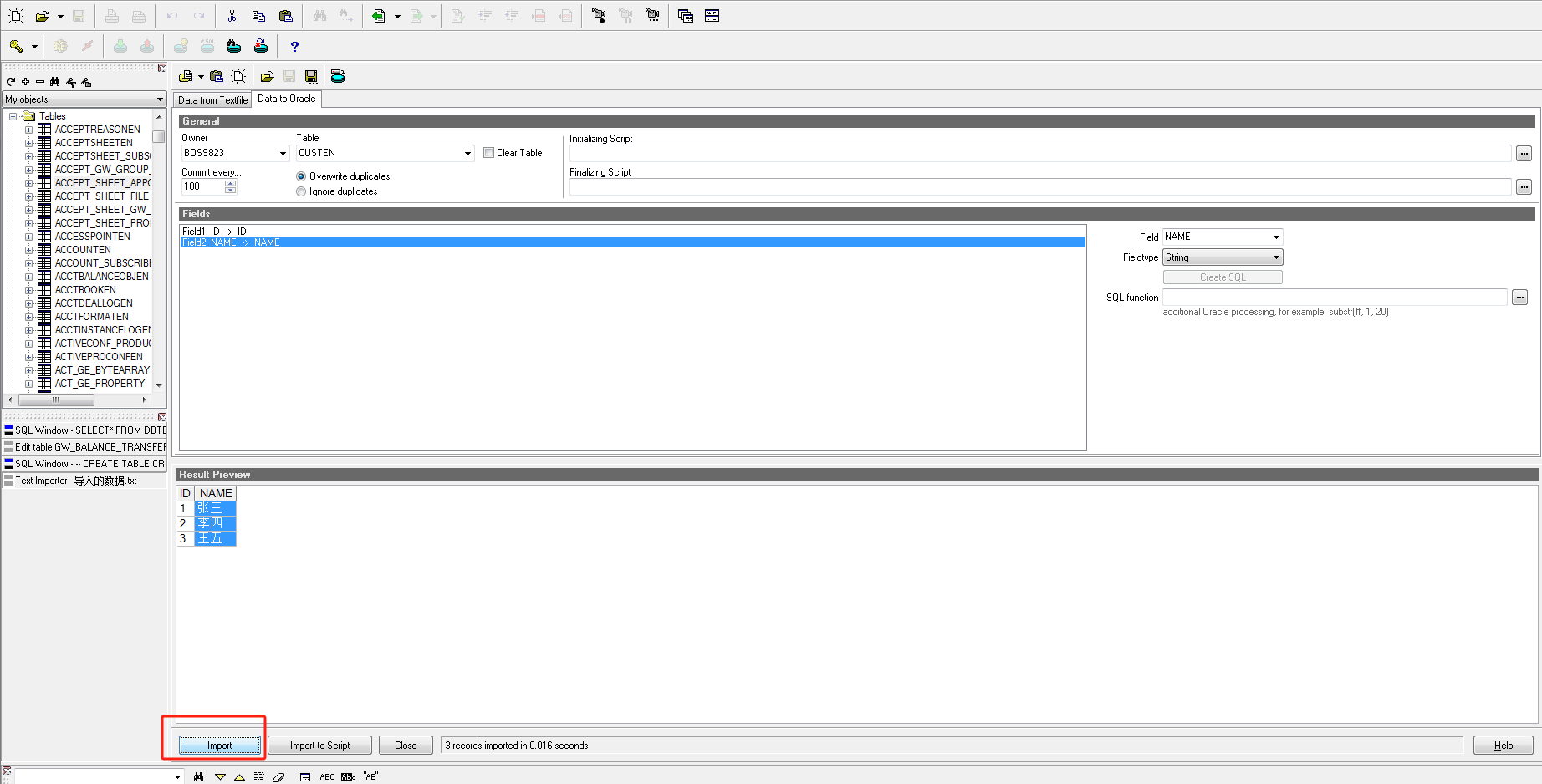
Task: Open the Field dropdown showing NAME
Action: point(1276,237)
